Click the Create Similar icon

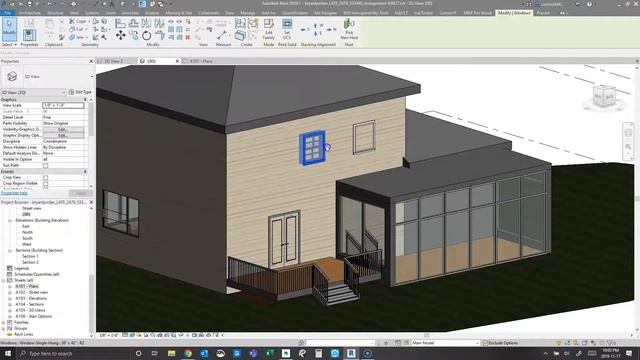click(240, 36)
